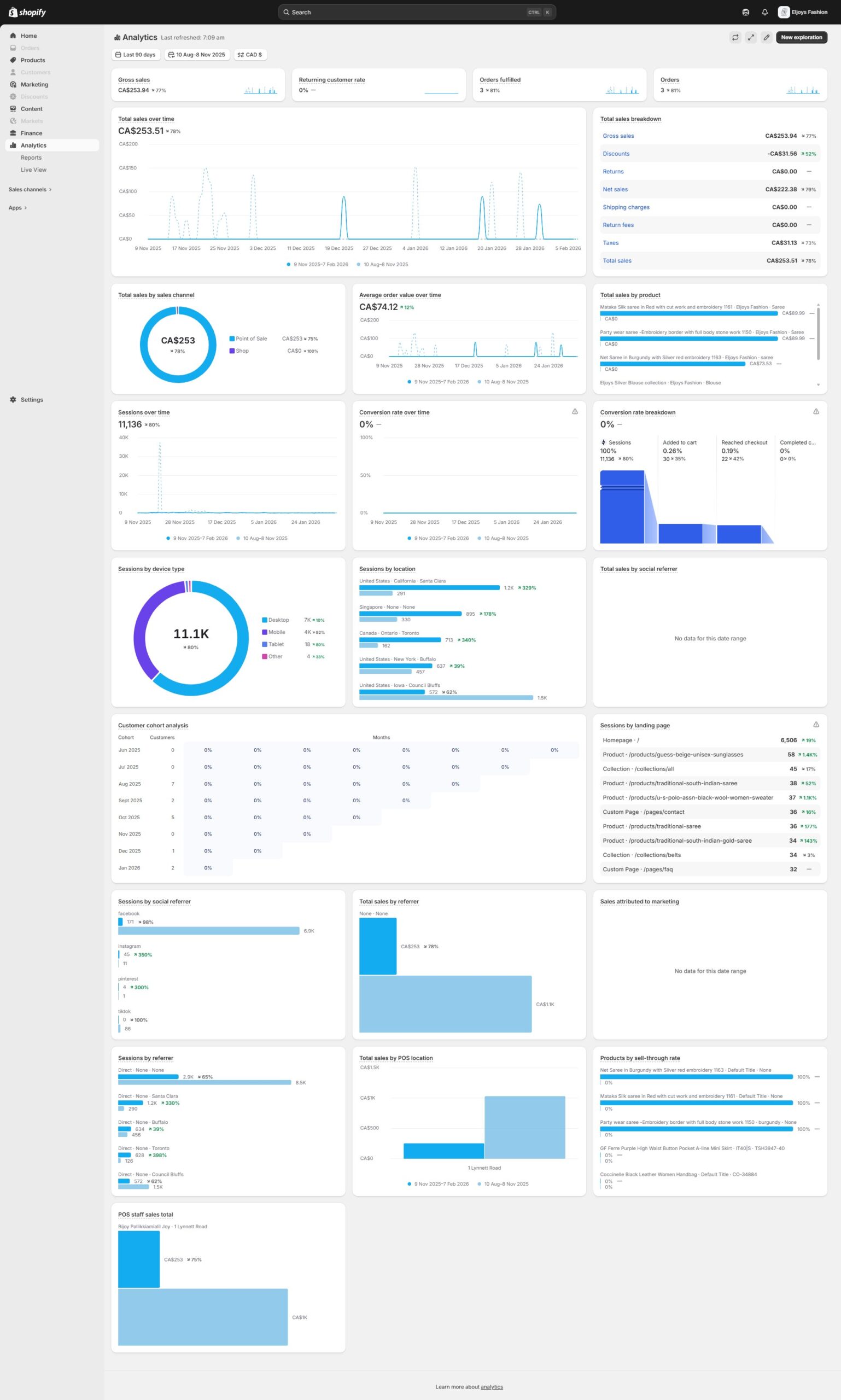Expand the Apps section in sidebar

click(17, 208)
